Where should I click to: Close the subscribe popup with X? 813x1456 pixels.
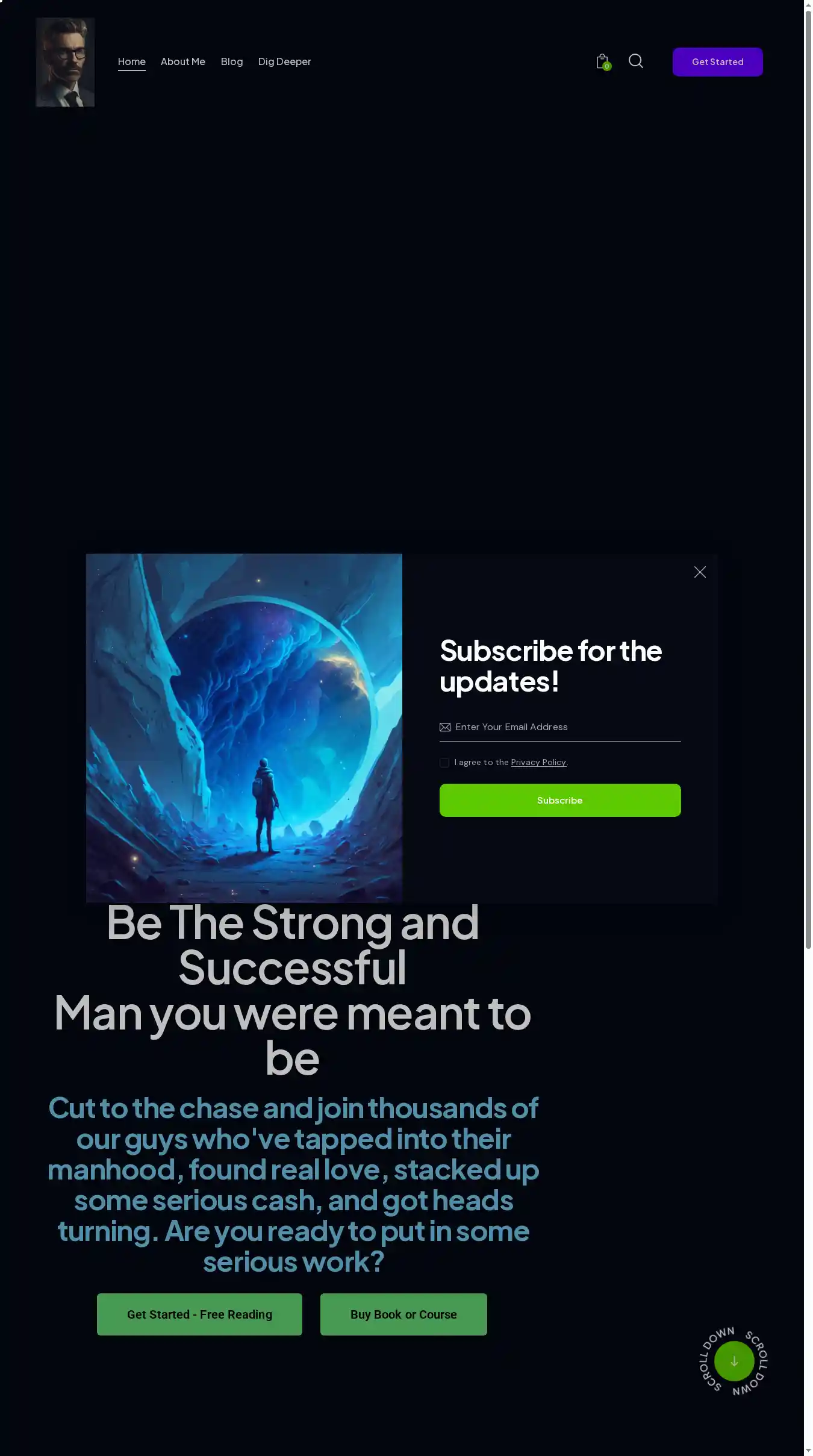click(x=700, y=572)
